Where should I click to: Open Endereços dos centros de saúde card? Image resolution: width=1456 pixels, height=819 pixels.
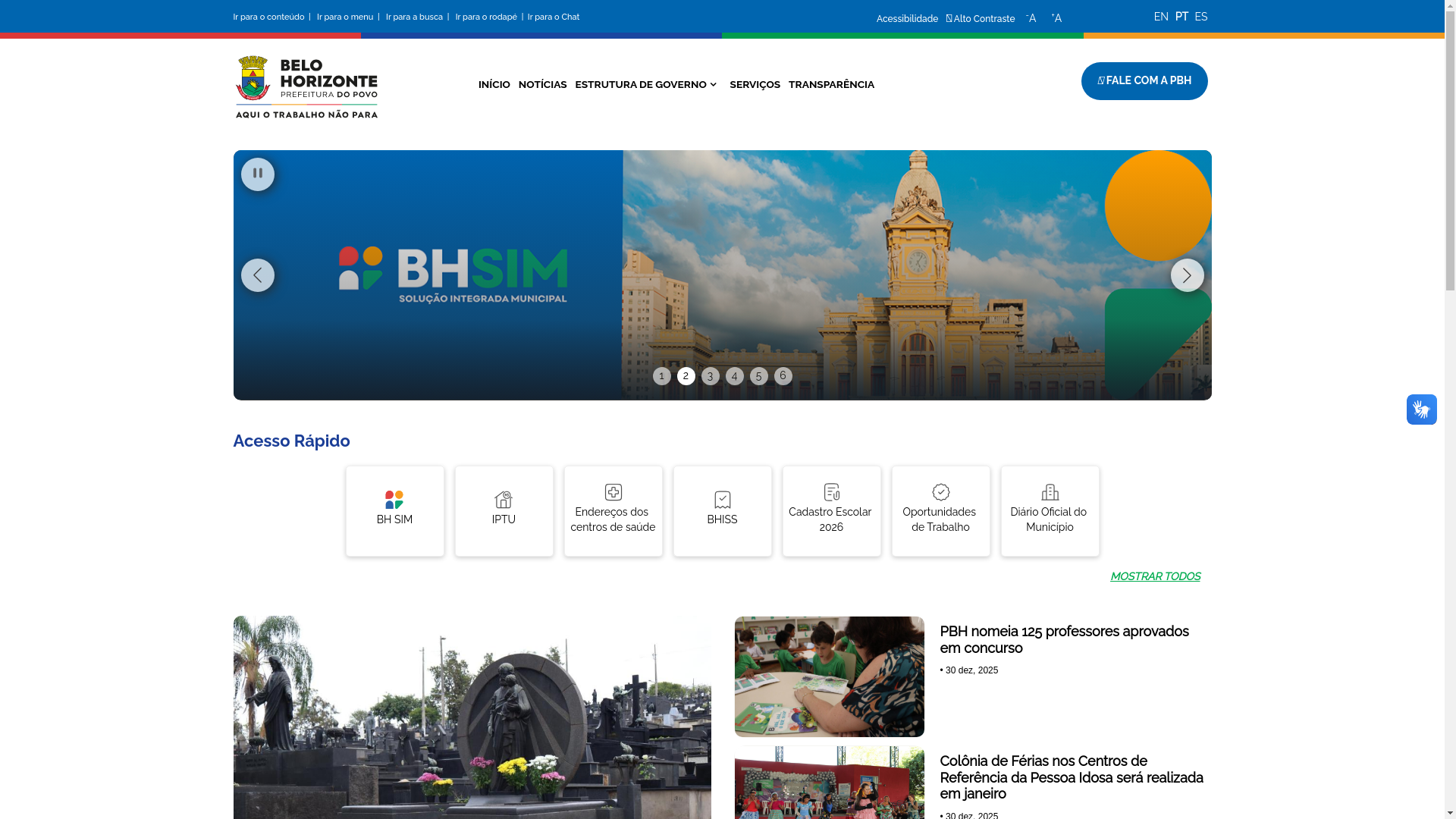(x=613, y=511)
